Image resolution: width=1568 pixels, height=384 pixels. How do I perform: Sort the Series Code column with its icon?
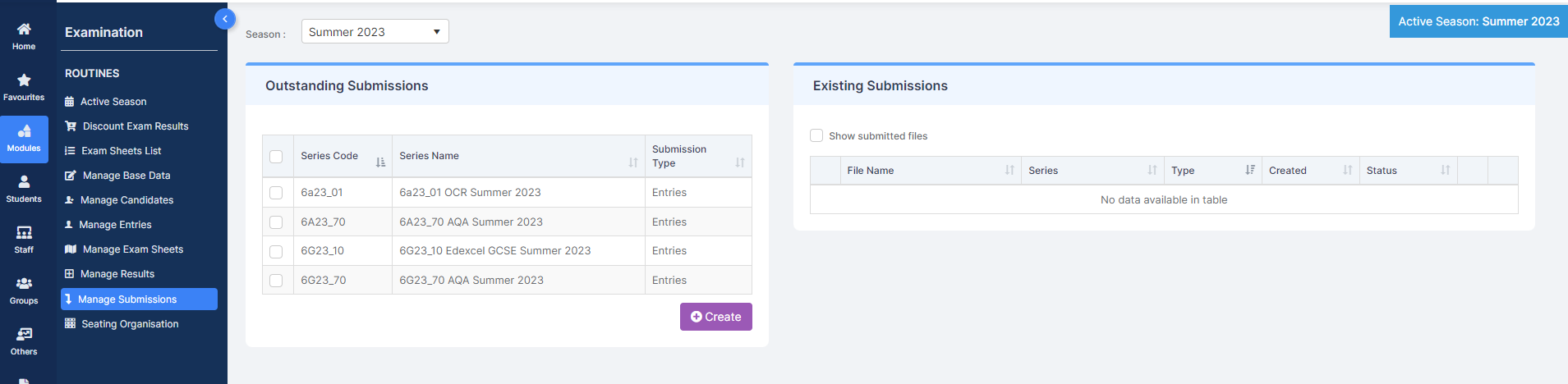point(380,162)
